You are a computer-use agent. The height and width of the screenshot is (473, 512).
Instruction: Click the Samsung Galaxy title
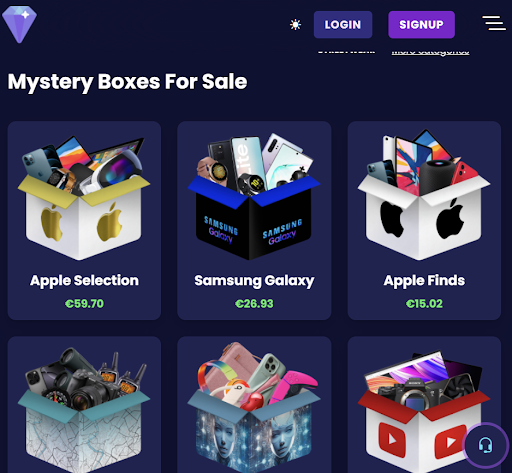point(254,281)
